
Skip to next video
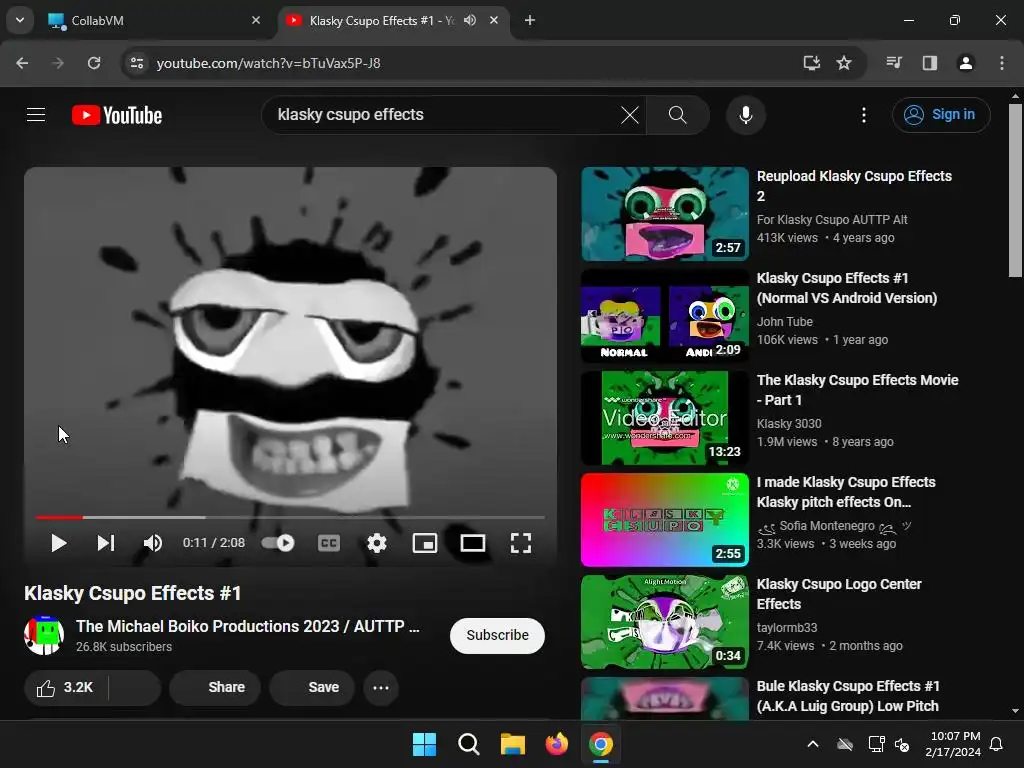coord(106,543)
